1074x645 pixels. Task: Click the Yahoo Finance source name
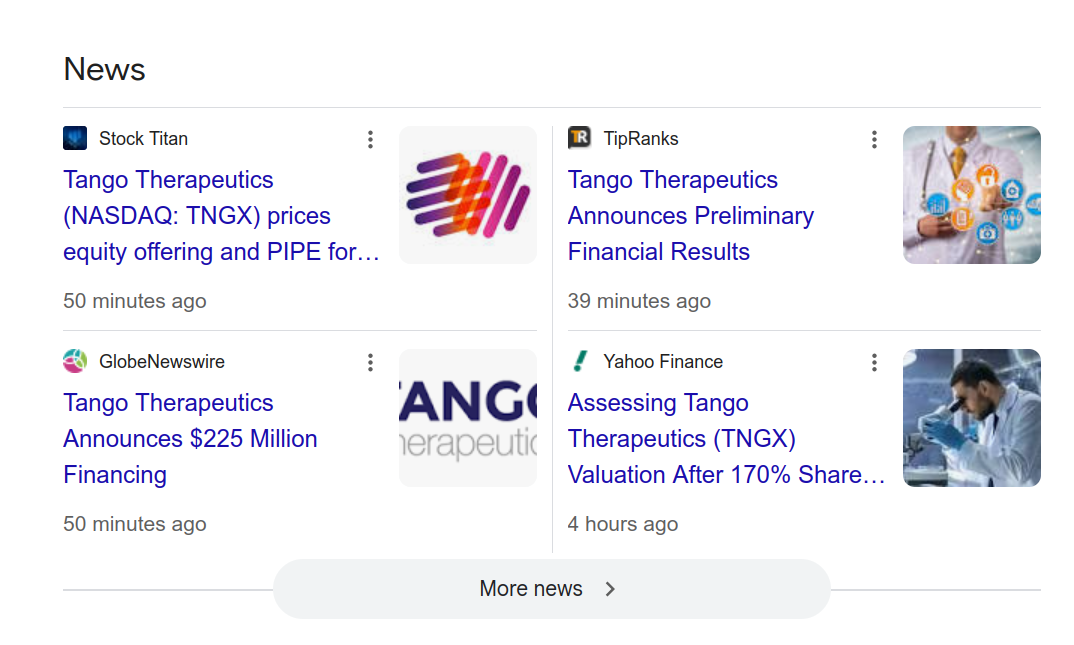coord(663,362)
